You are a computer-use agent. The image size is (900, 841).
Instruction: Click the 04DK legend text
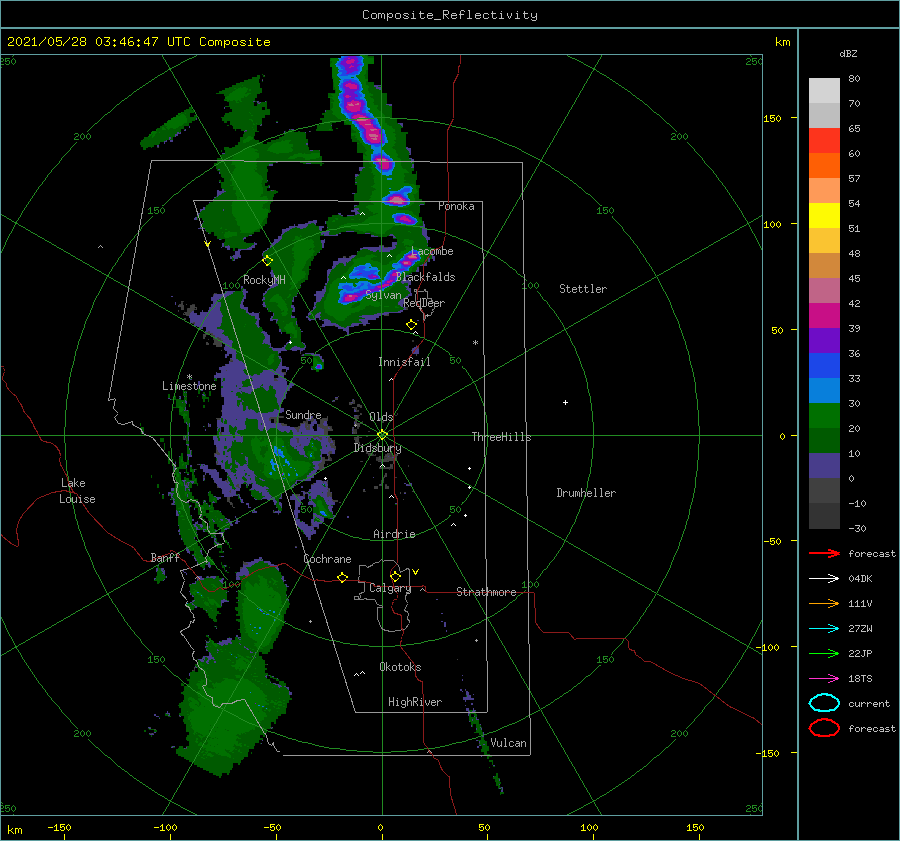[x=860, y=579]
